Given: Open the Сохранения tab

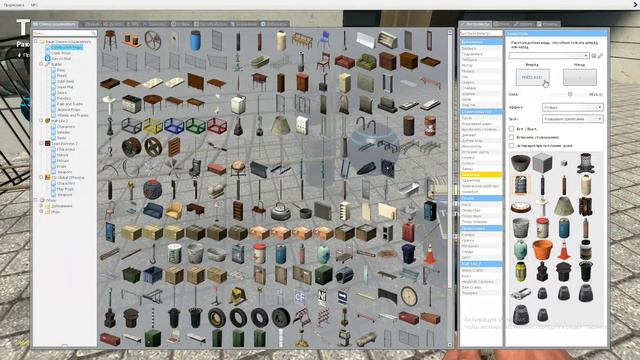Looking at the screenshot, I should (244, 24).
